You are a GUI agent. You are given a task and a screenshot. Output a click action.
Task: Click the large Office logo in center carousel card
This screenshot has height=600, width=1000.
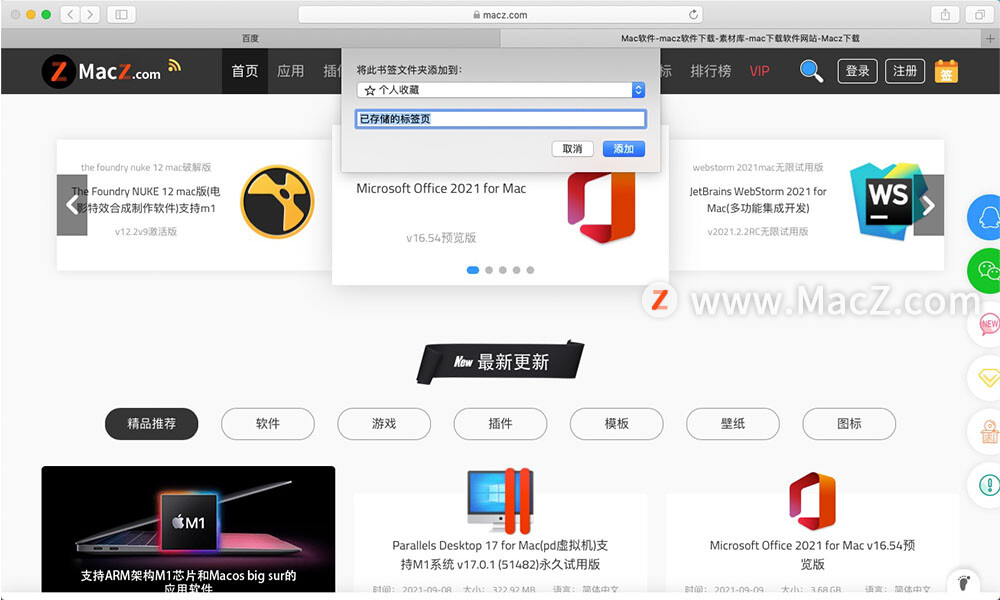(601, 207)
